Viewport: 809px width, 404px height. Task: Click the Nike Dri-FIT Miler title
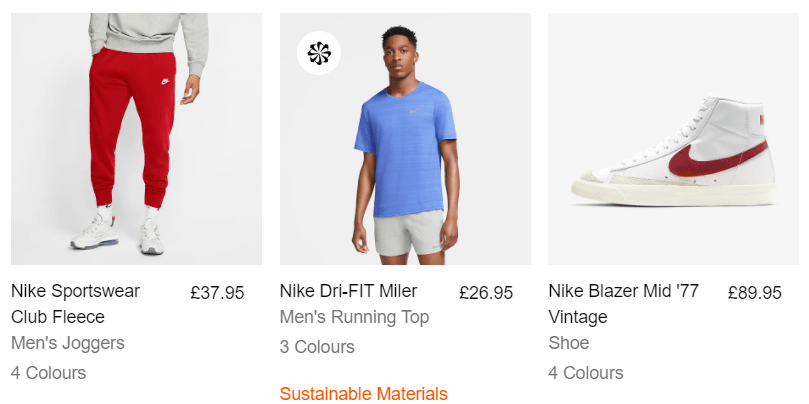pyautogui.click(x=348, y=291)
